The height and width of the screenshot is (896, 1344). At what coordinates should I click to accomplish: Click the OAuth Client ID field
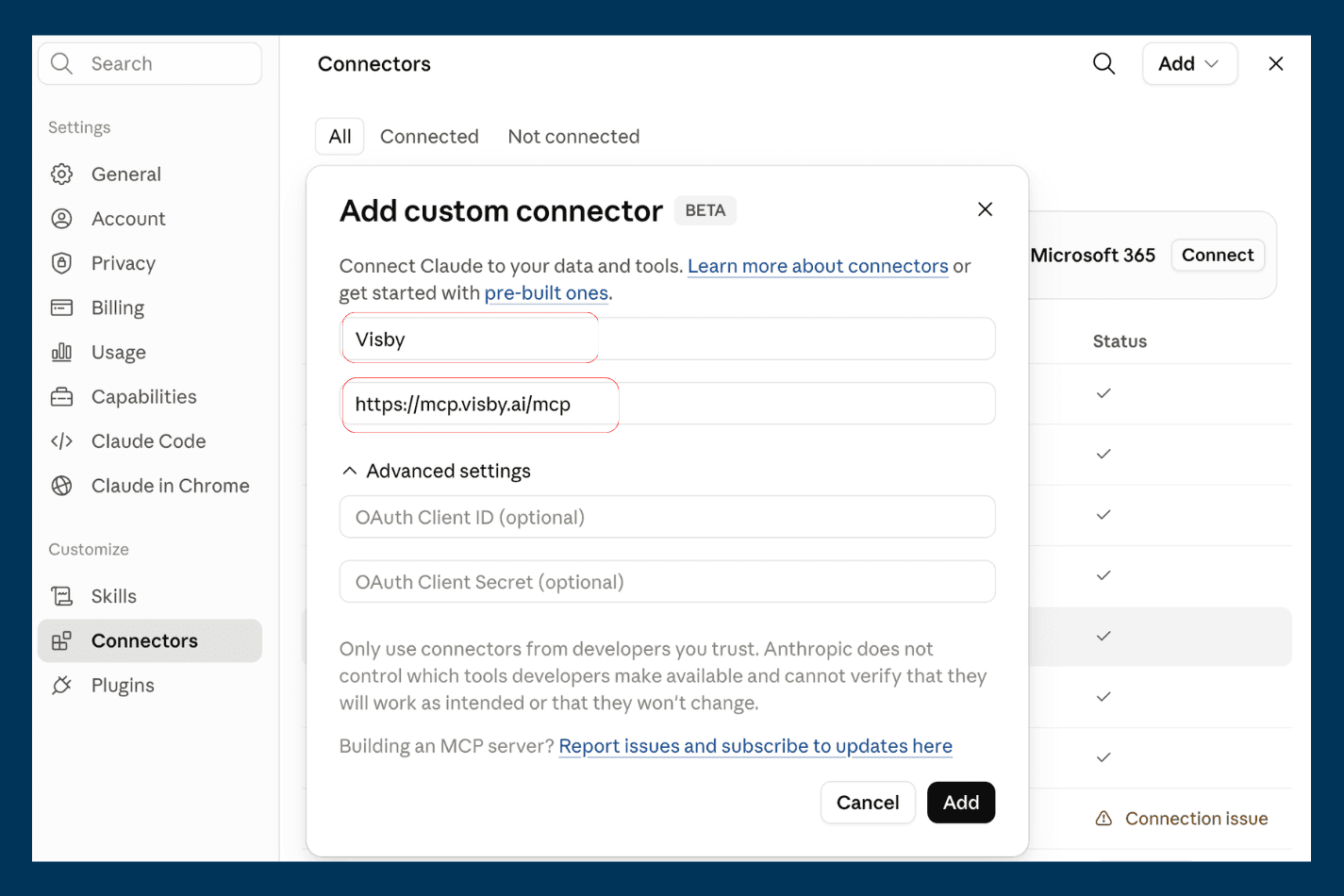pos(668,517)
